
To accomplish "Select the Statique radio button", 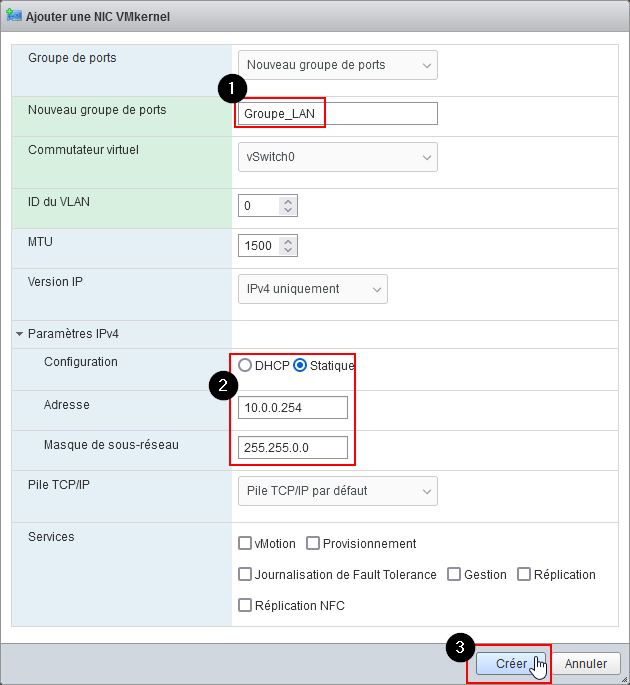I will point(300,365).
